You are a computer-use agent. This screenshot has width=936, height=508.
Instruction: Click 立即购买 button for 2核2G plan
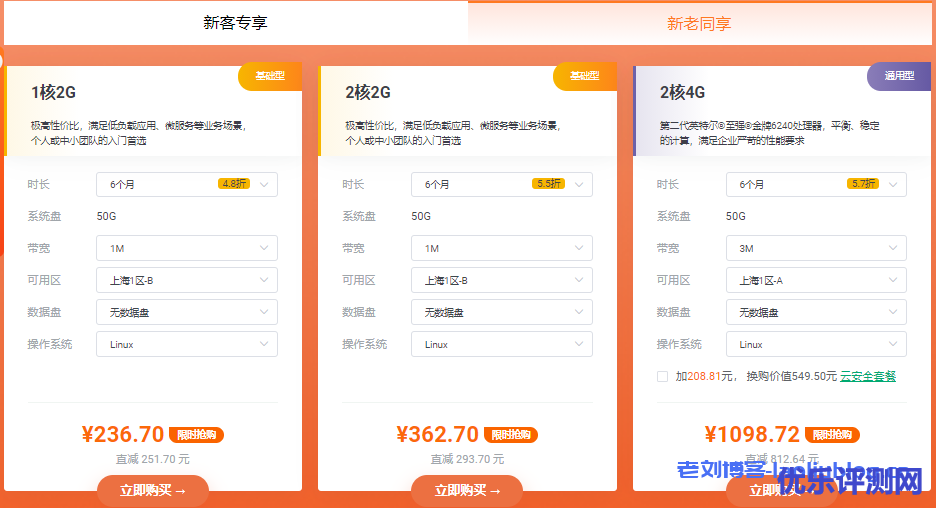[467, 490]
